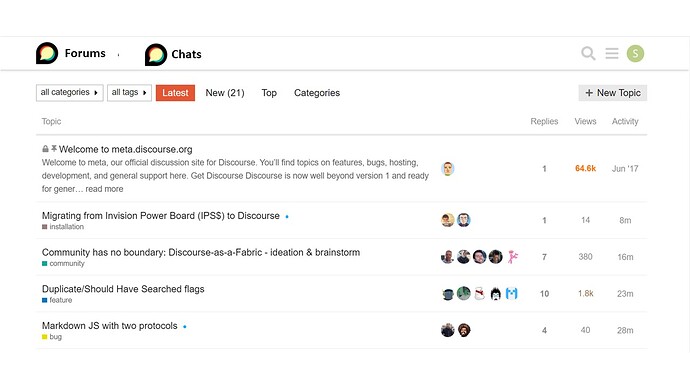
Task: Go to Forums in the header
Action: pos(85,53)
